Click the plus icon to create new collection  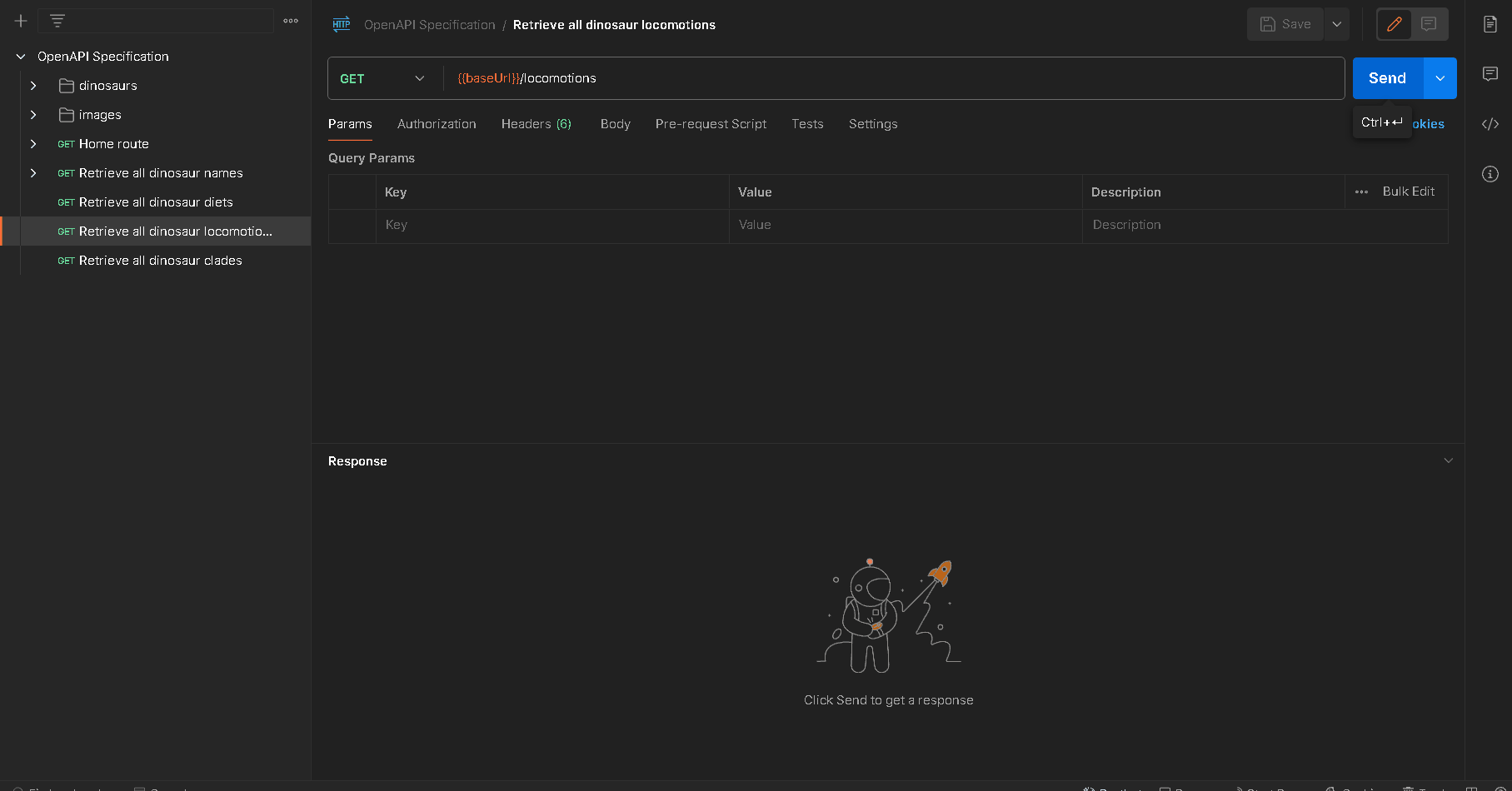pos(21,21)
